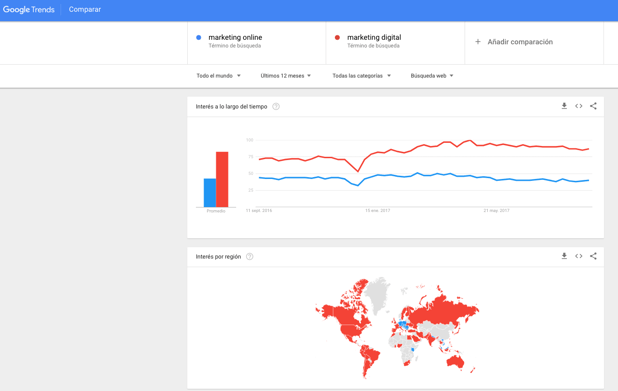Click Australia on the region map

[456, 362]
